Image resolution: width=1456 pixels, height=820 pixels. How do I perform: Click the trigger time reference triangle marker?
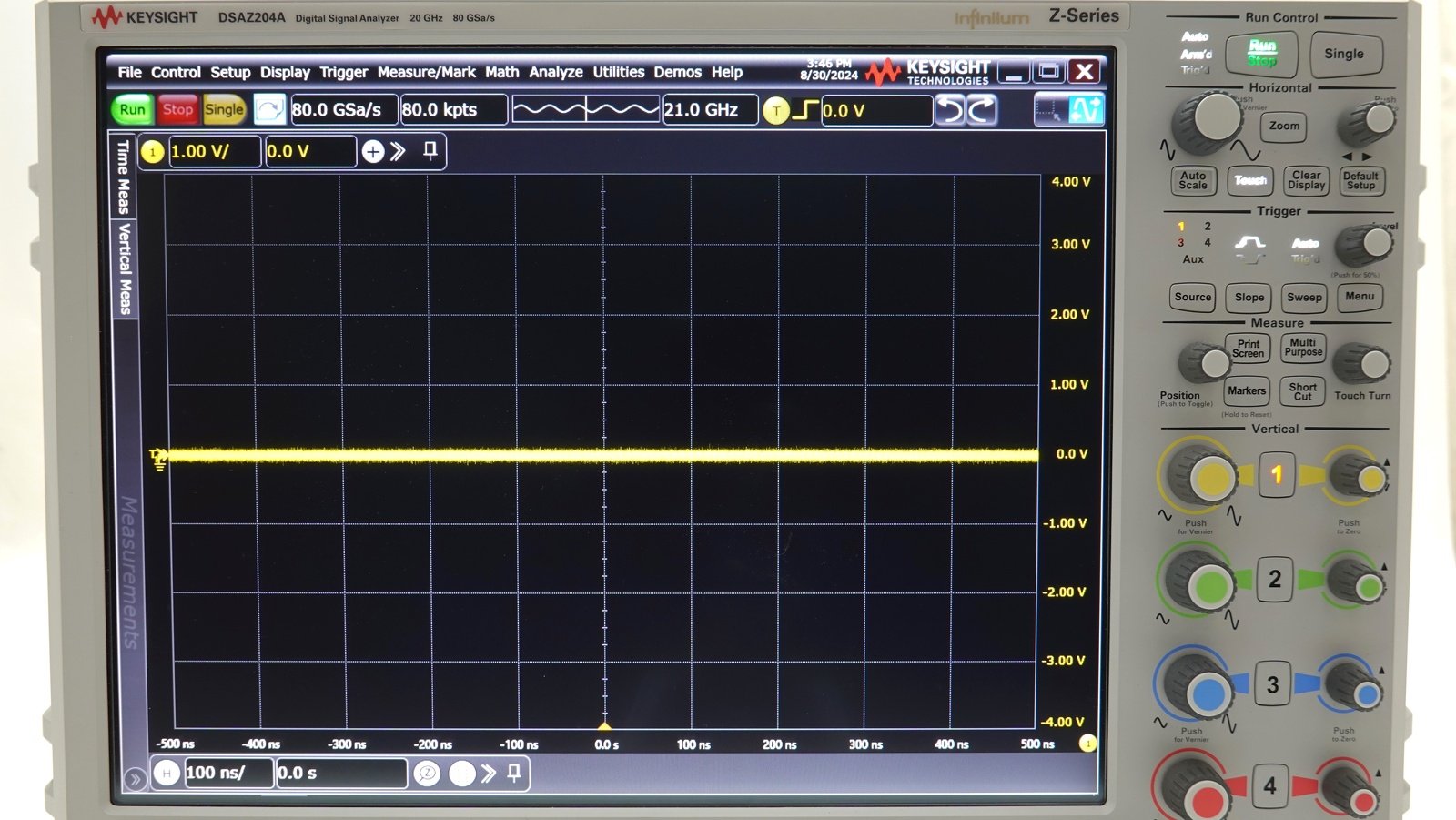604,725
